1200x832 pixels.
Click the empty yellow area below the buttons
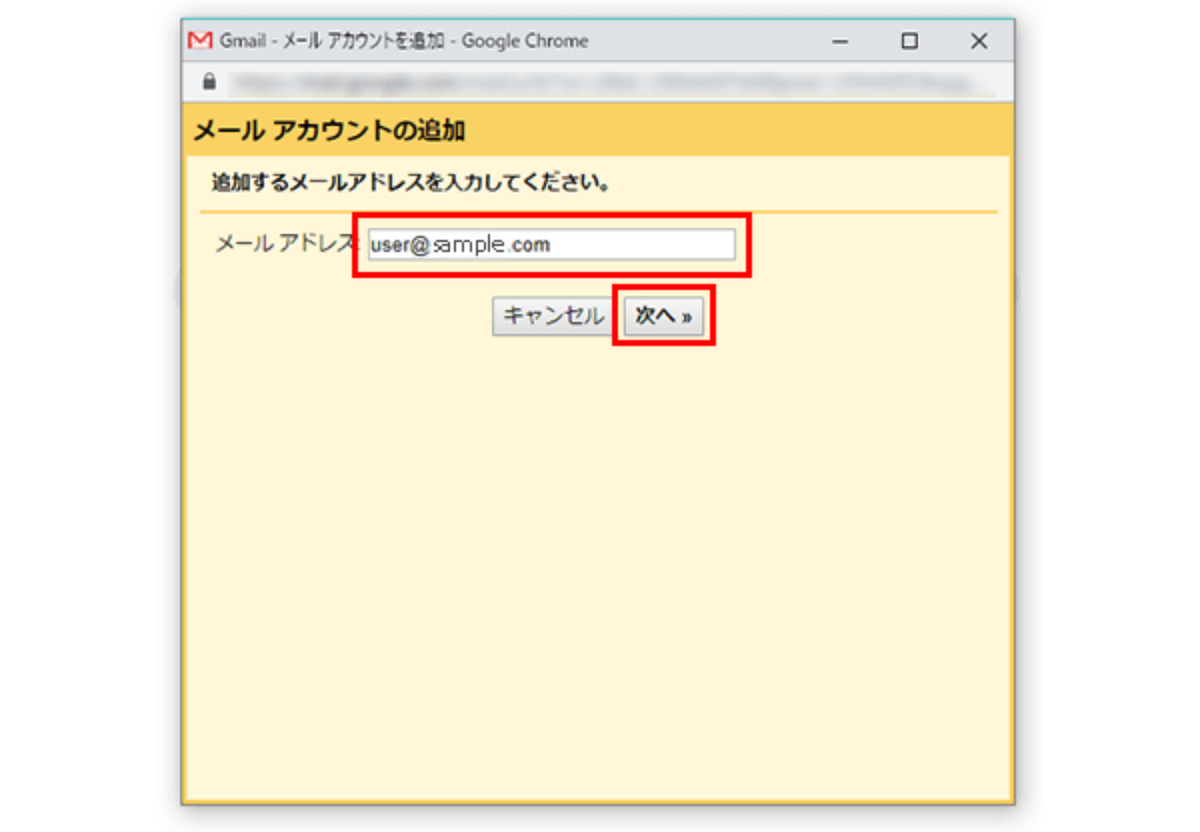click(x=600, y=560)
